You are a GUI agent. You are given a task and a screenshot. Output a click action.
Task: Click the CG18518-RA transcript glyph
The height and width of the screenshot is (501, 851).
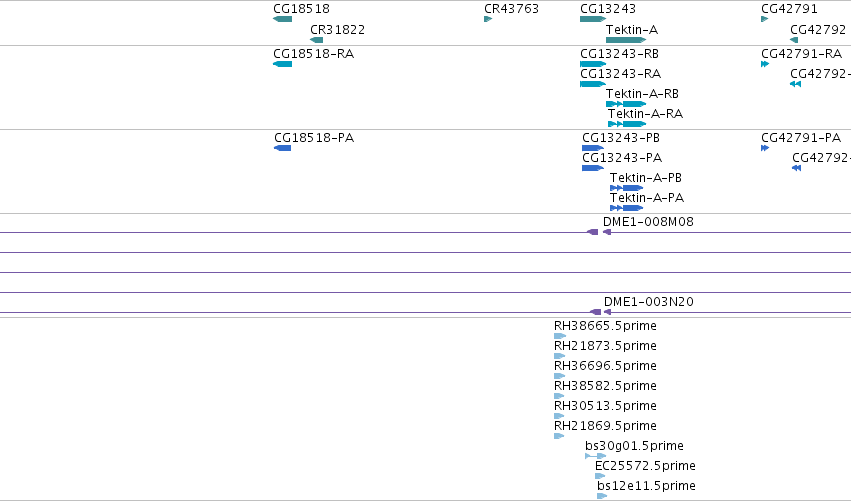click(x=283, y=64)
